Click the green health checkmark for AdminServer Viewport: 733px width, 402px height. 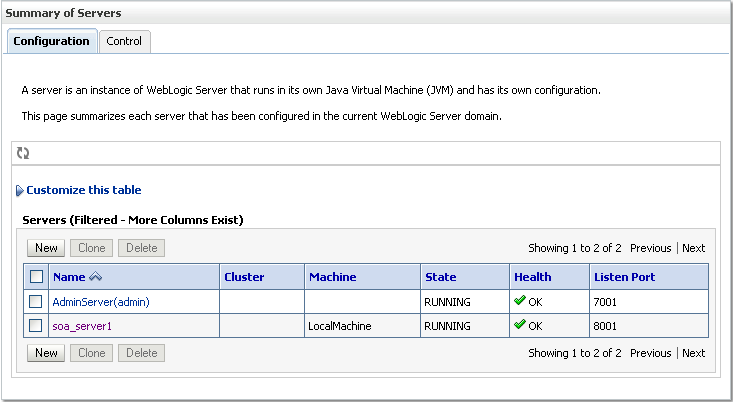coord(520,301)
